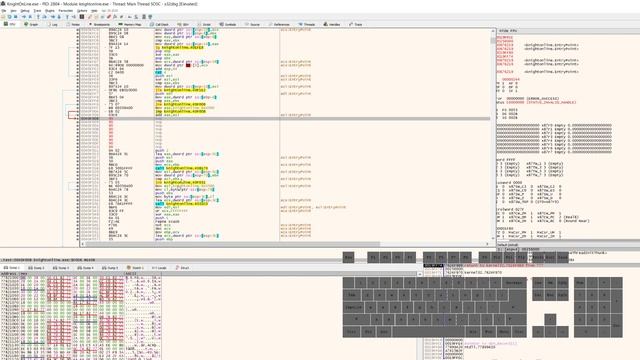
Task: Click the Trace Into toolbar icon
Action: point(53,17)
